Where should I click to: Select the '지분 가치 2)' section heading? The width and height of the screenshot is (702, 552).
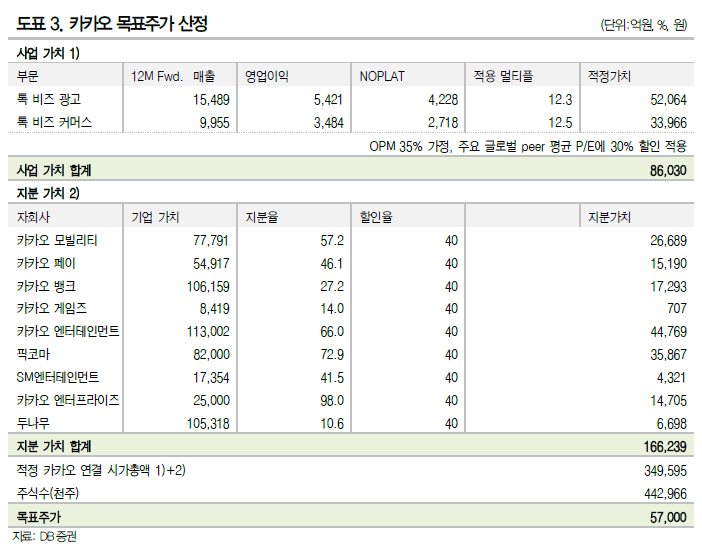click(48, 193)
